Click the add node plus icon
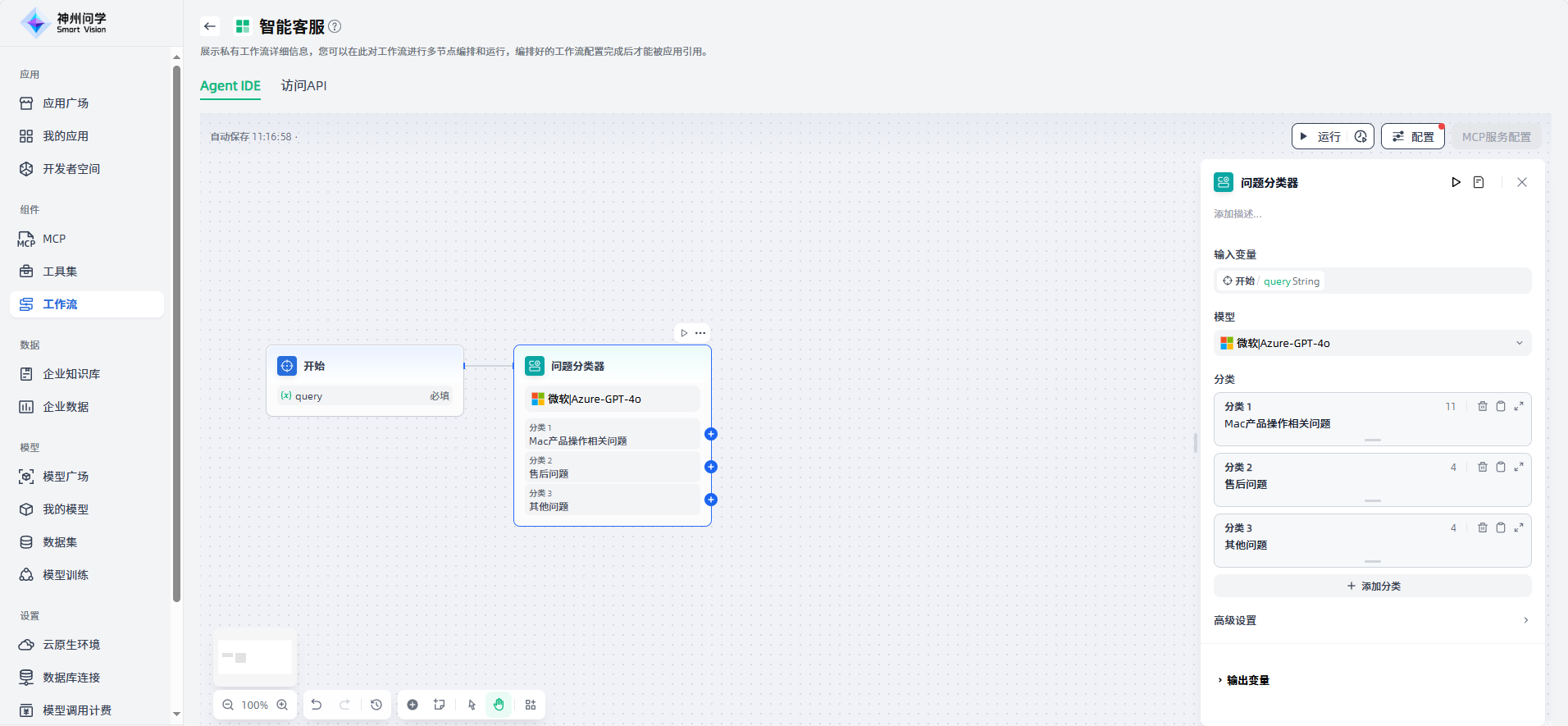 pos(413,705)
